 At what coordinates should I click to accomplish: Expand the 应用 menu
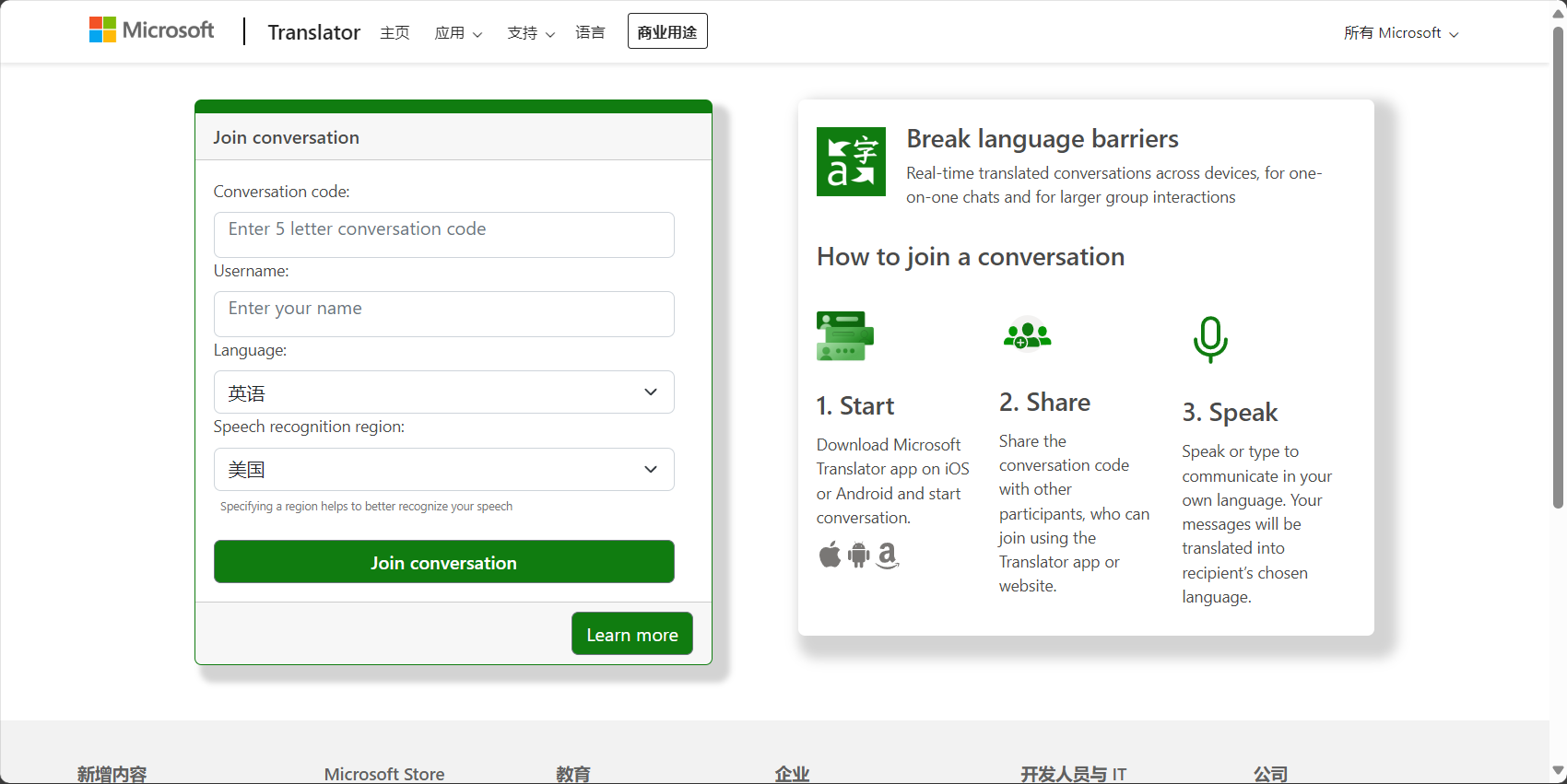coord(458,32)
